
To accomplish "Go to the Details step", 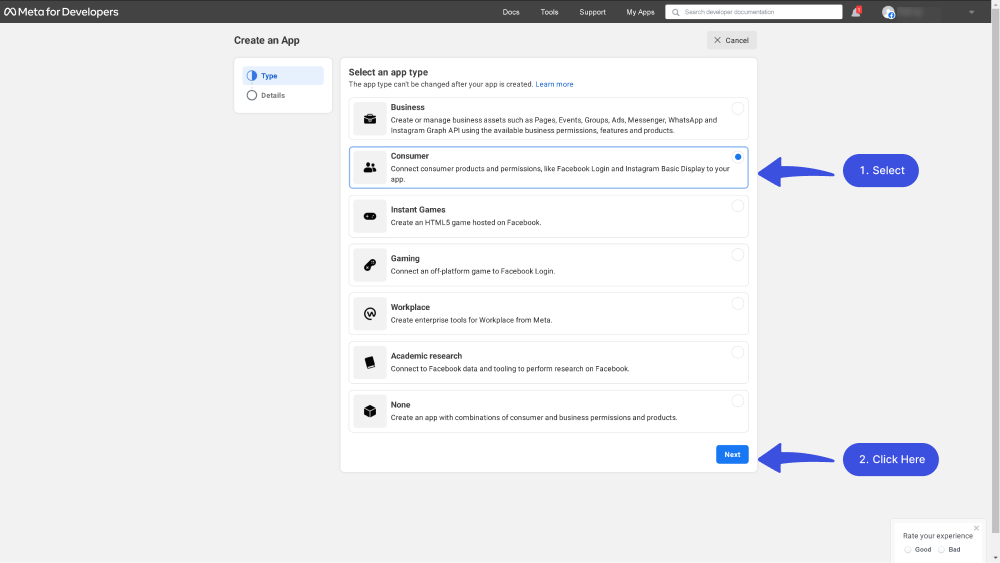I will click(283, 95).
